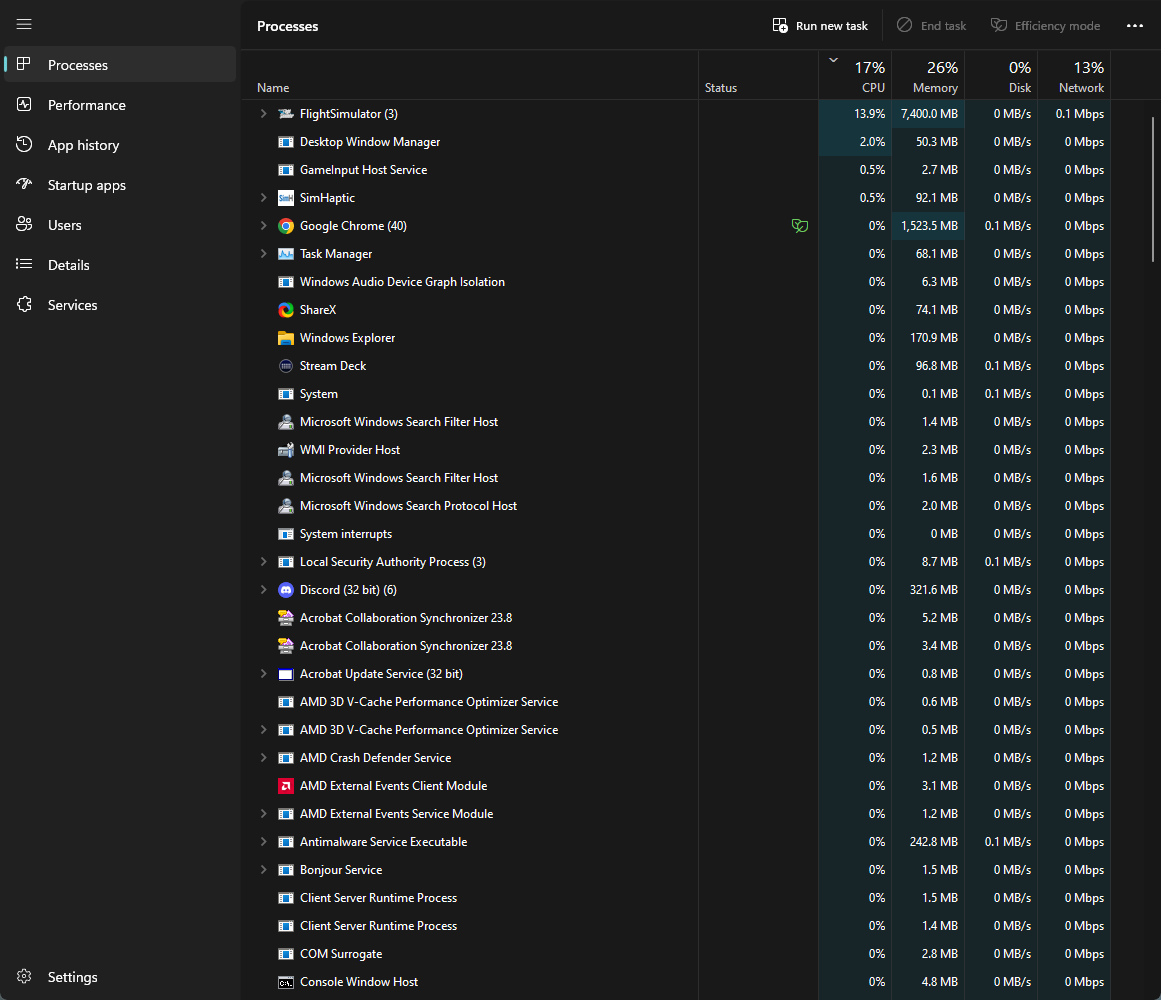Sort processes by Memory column header
1161x1000 pixels.
[929, 76]
